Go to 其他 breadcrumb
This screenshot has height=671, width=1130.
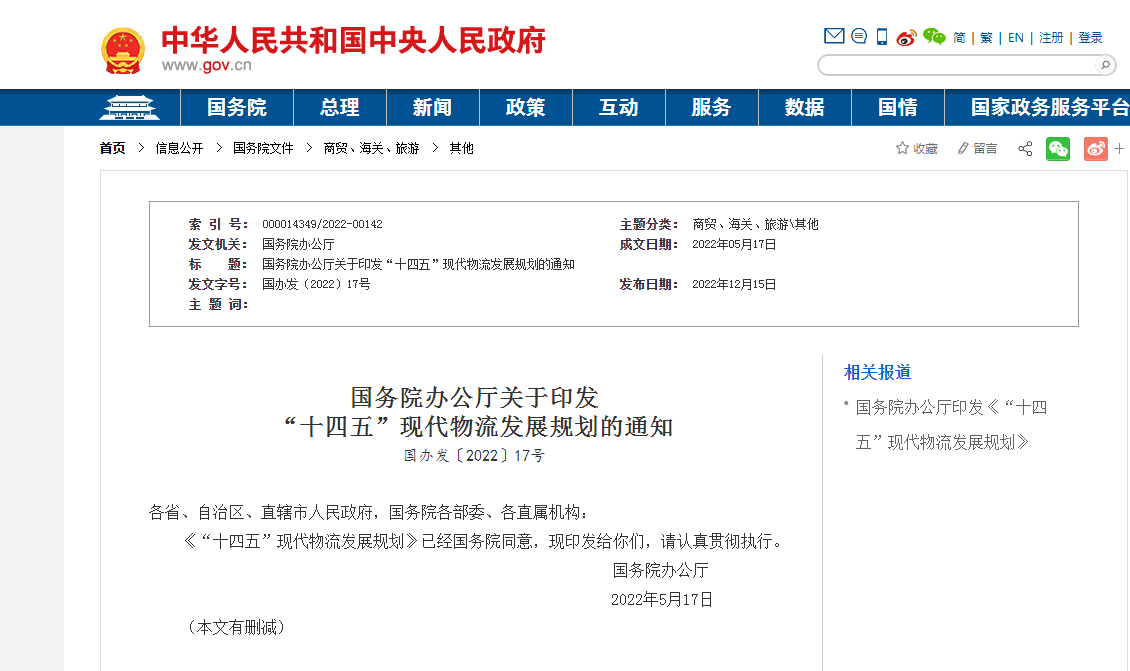461,148
